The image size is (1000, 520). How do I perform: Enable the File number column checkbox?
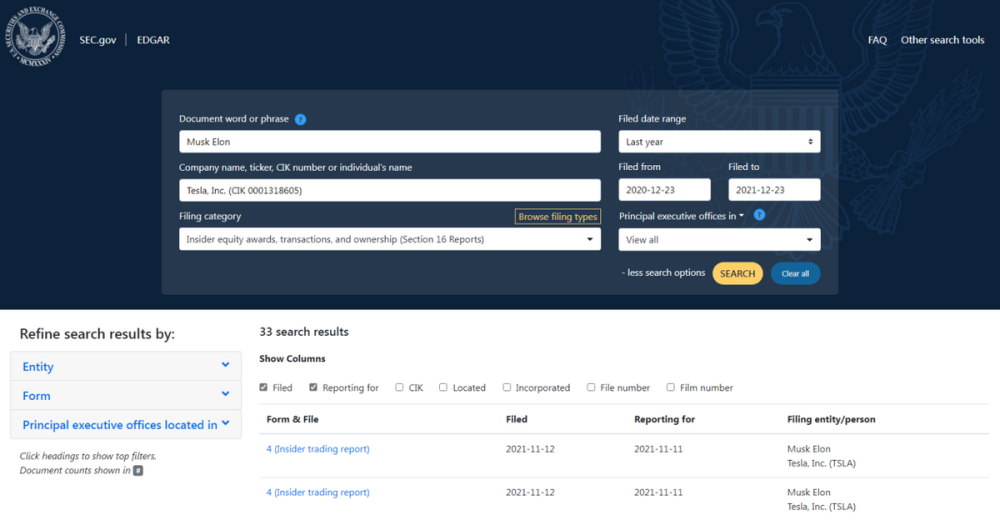591,387
